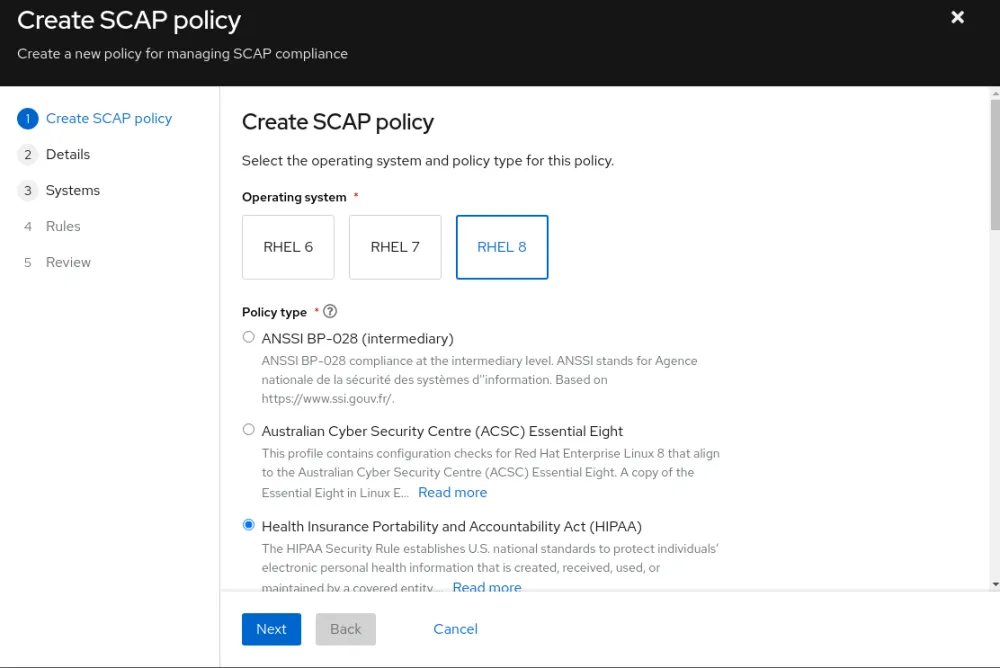Click the scrollbar down arrow
Image resolution: width=1000 pixels, height=668 pixels.
click(x=994, y=583)
